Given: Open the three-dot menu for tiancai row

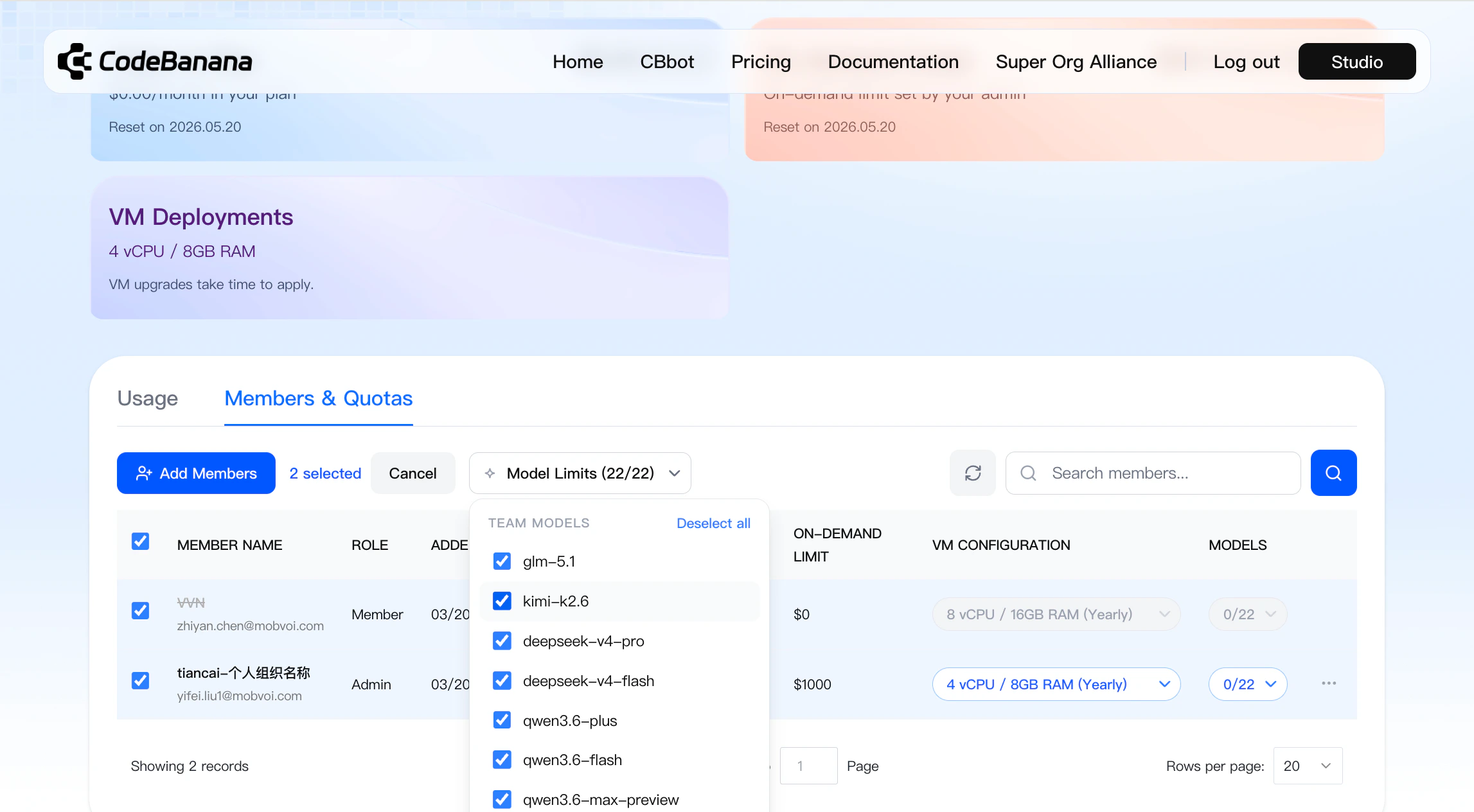Looking at the screenshot, I should (x=1329, y=684).
